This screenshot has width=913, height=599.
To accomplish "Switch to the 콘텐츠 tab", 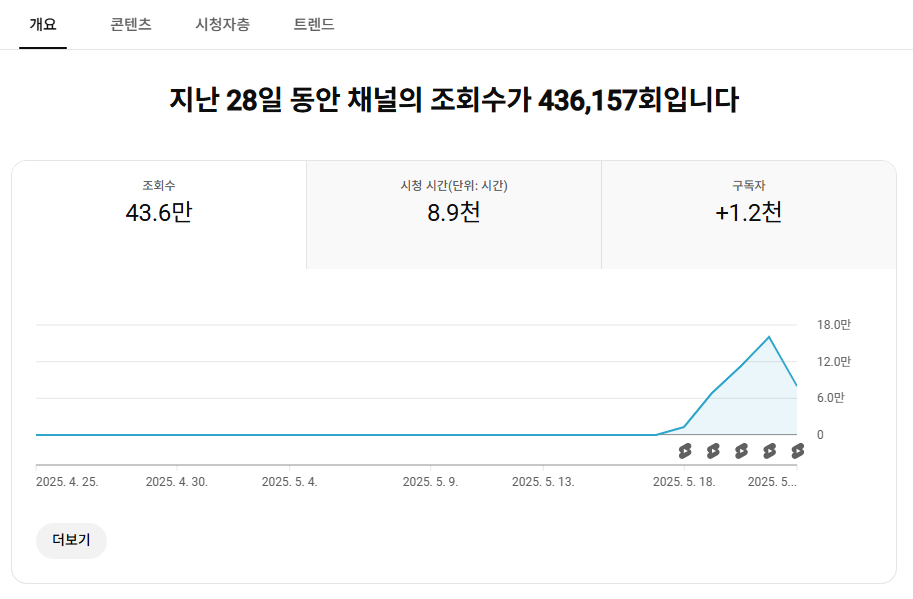I will [131, 24].
